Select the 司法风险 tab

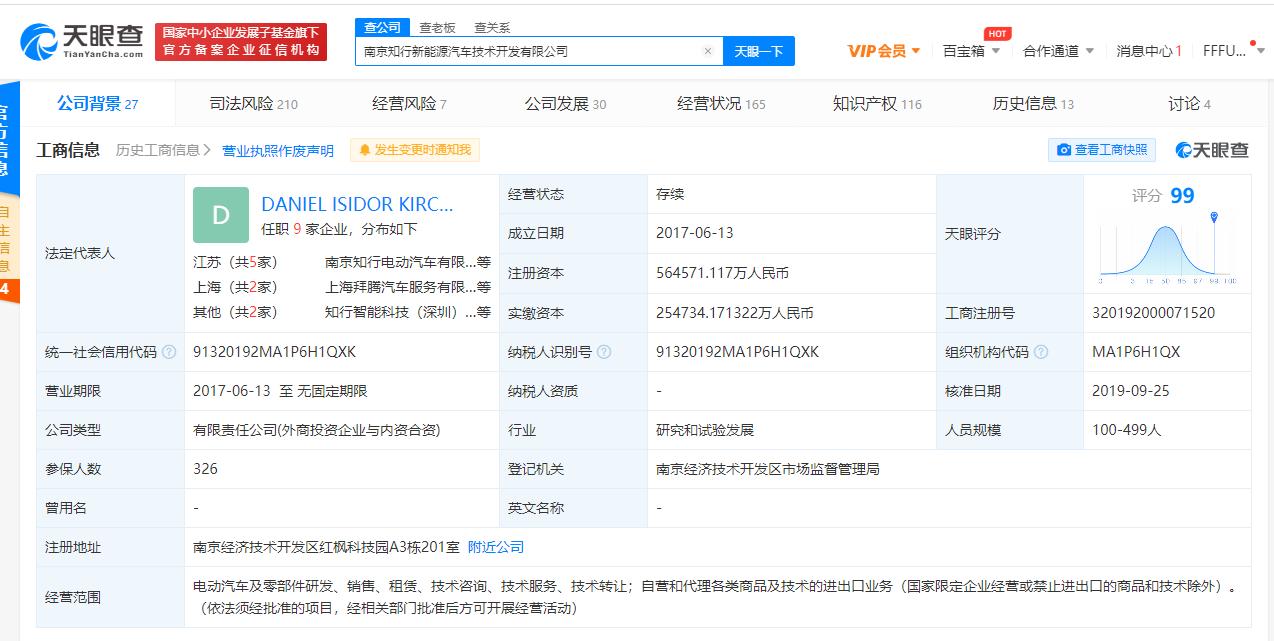click(254, 104)
